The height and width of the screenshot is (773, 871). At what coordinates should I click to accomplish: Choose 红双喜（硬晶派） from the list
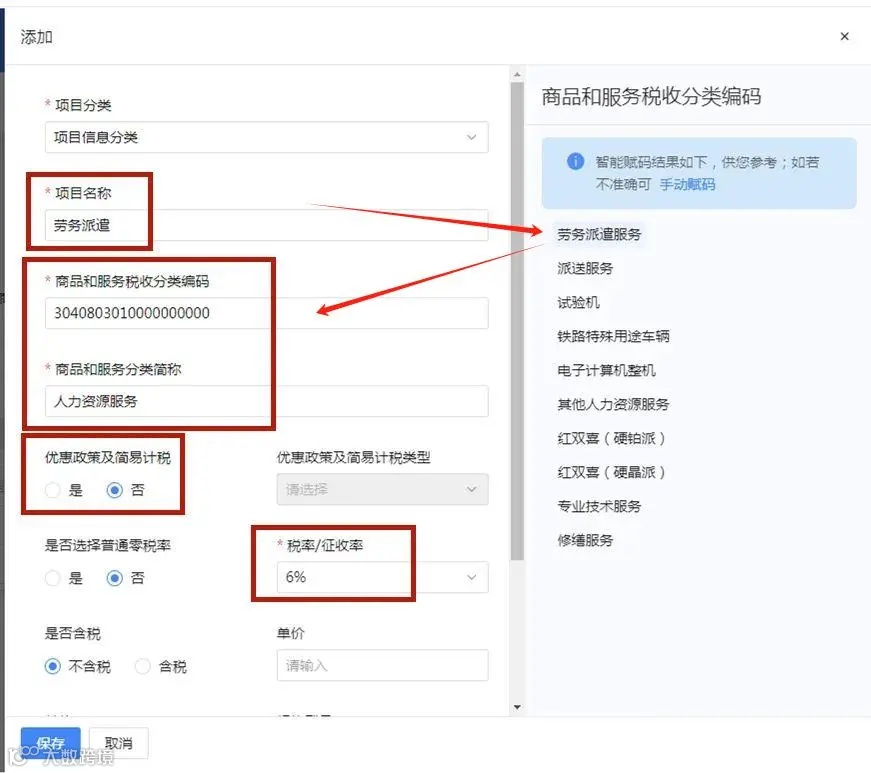click(x=611, y=472)
